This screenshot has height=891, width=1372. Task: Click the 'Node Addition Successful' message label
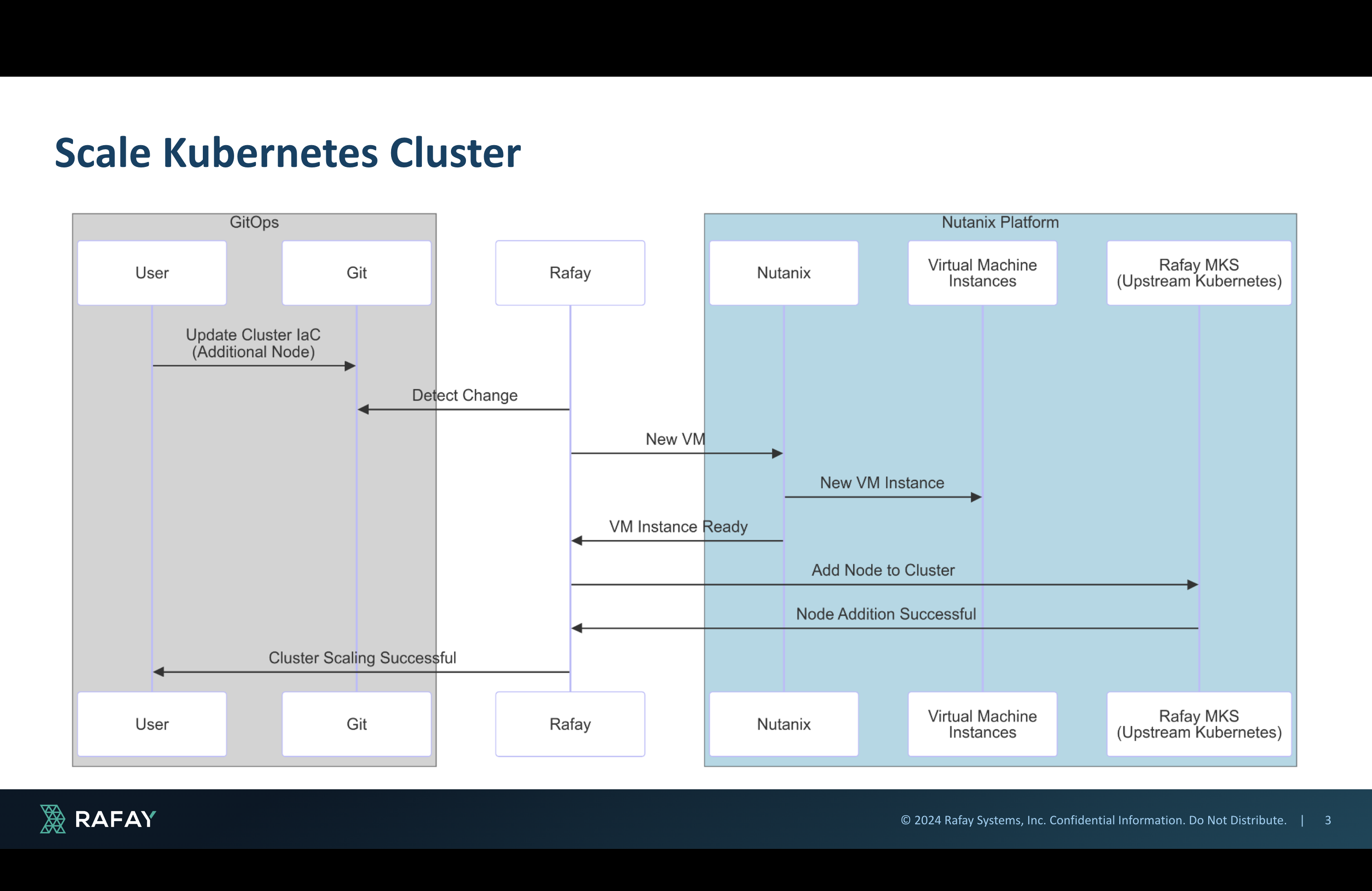[x=886, y=614]
